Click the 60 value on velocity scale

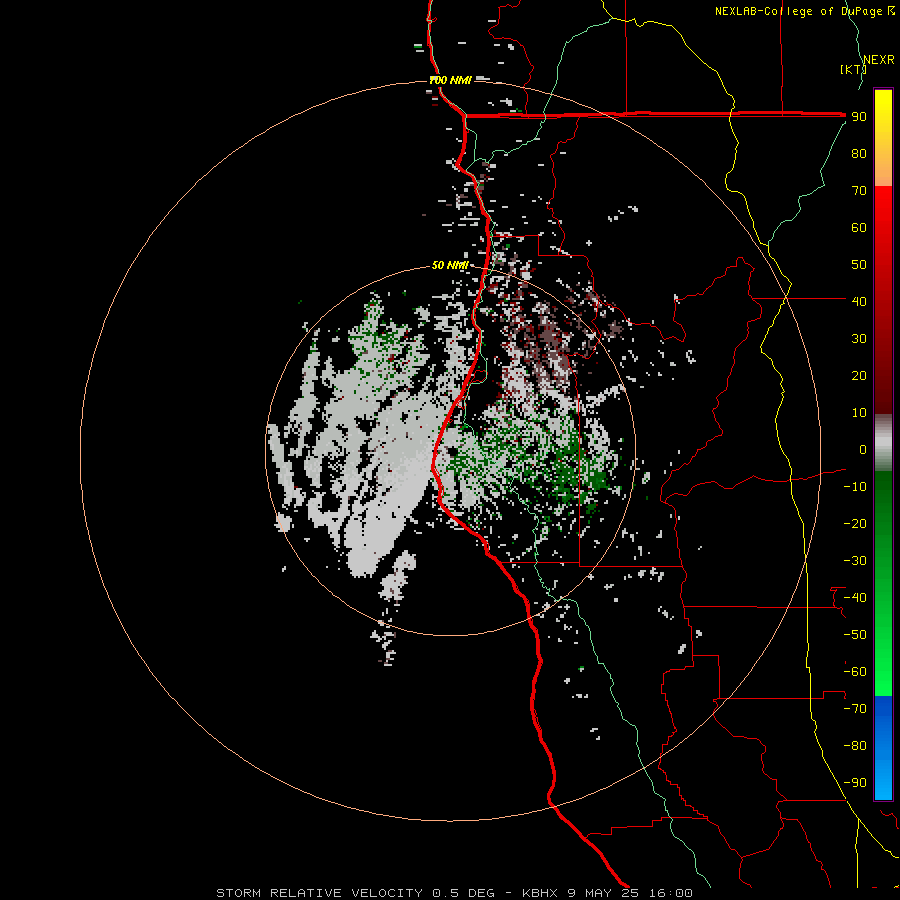coord(859,228)
